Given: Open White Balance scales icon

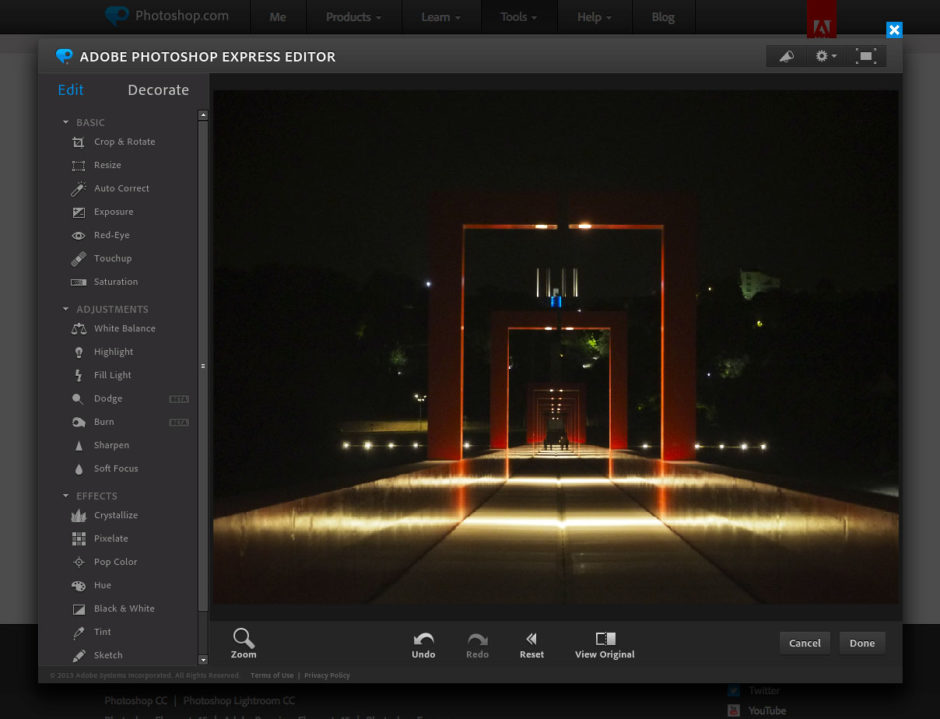Looking at the screenshot, I should tap(79, 329).
